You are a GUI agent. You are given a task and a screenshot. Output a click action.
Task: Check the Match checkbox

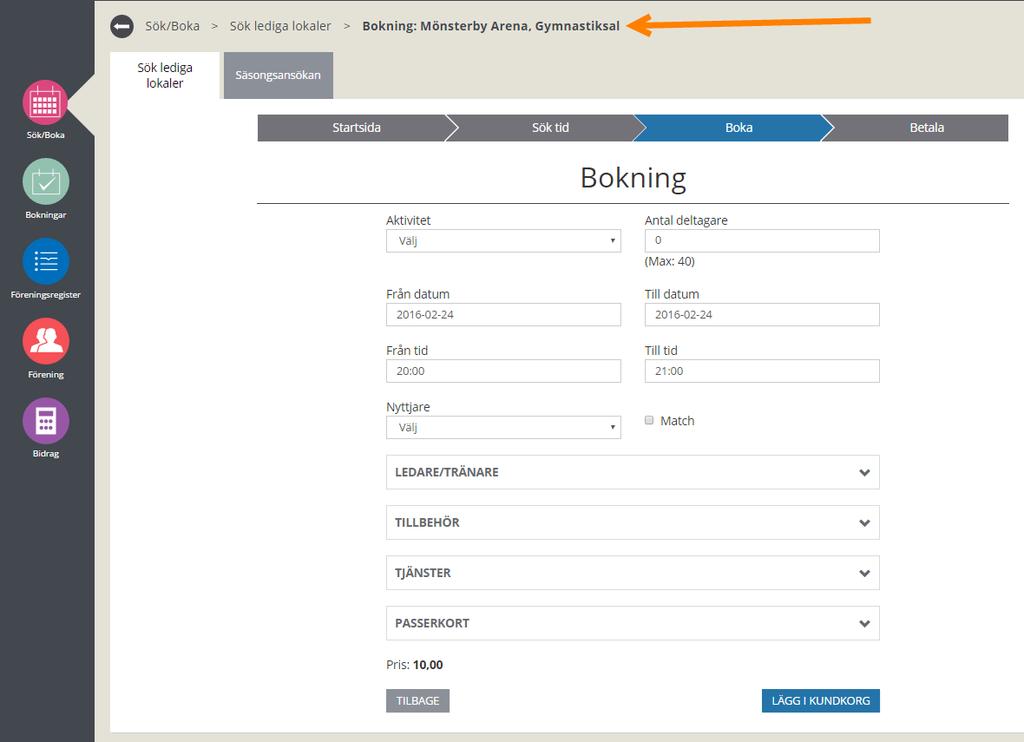pos(649,420)
